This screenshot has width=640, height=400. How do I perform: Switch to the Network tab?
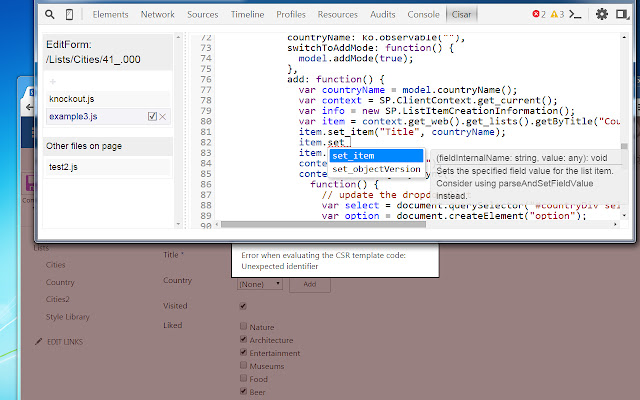[x=157, y=15]
